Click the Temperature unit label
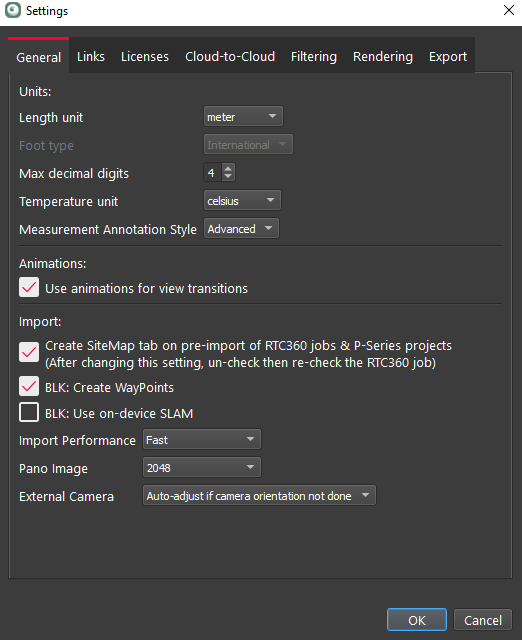The image size is (522, 640). [69, 202]
